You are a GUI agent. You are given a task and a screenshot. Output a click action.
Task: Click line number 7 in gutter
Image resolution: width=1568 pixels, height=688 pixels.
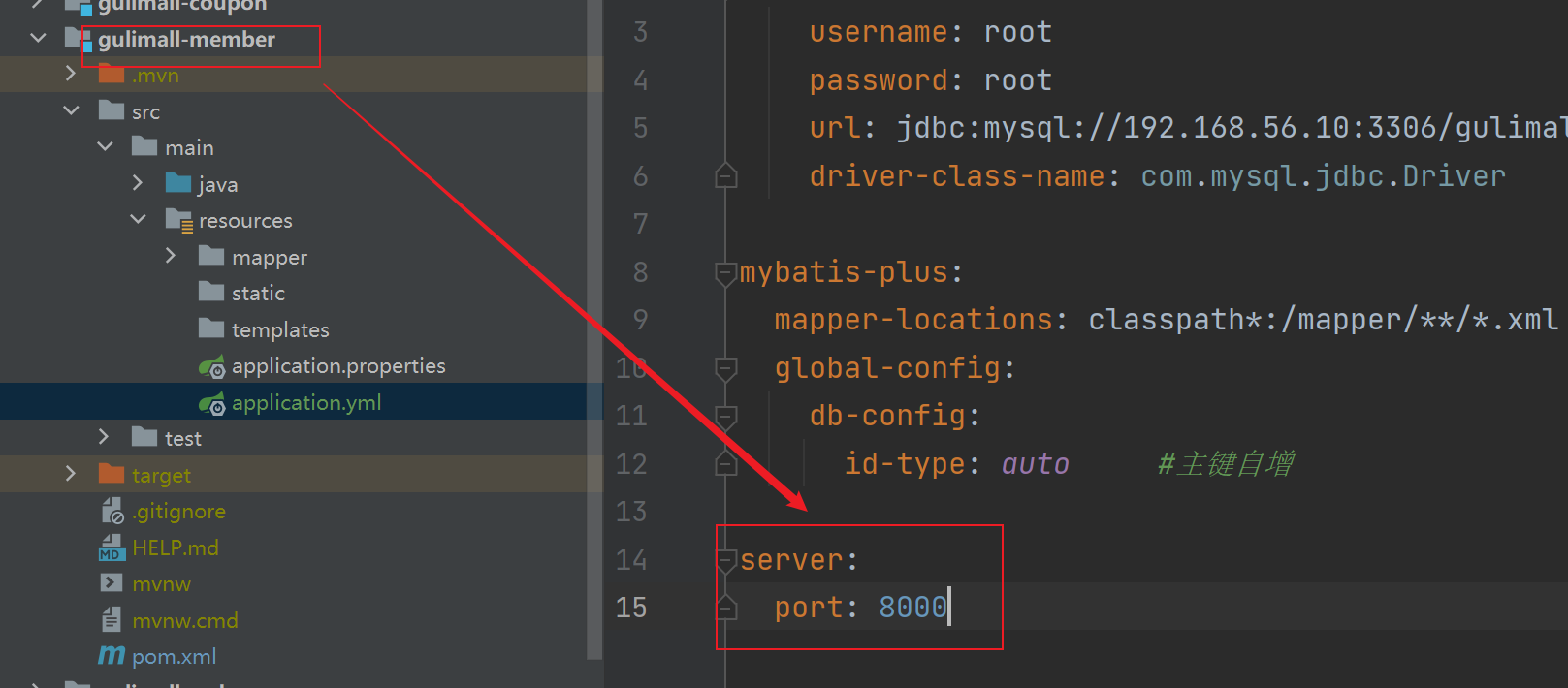640,224
